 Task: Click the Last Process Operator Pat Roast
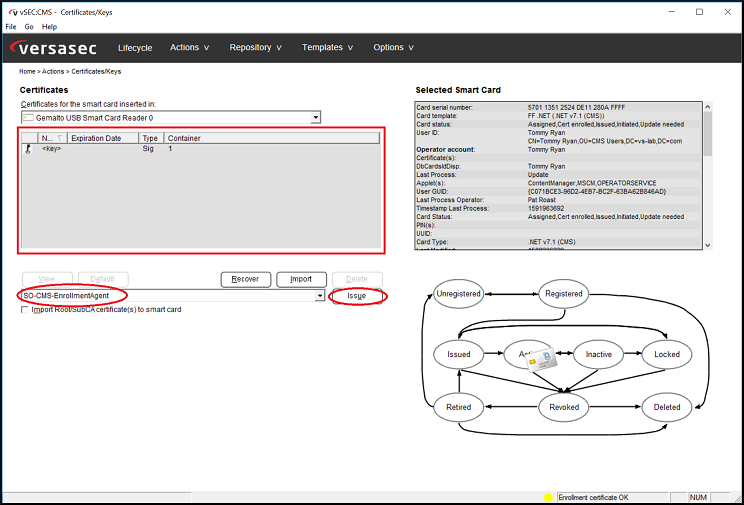coord(541,200)
